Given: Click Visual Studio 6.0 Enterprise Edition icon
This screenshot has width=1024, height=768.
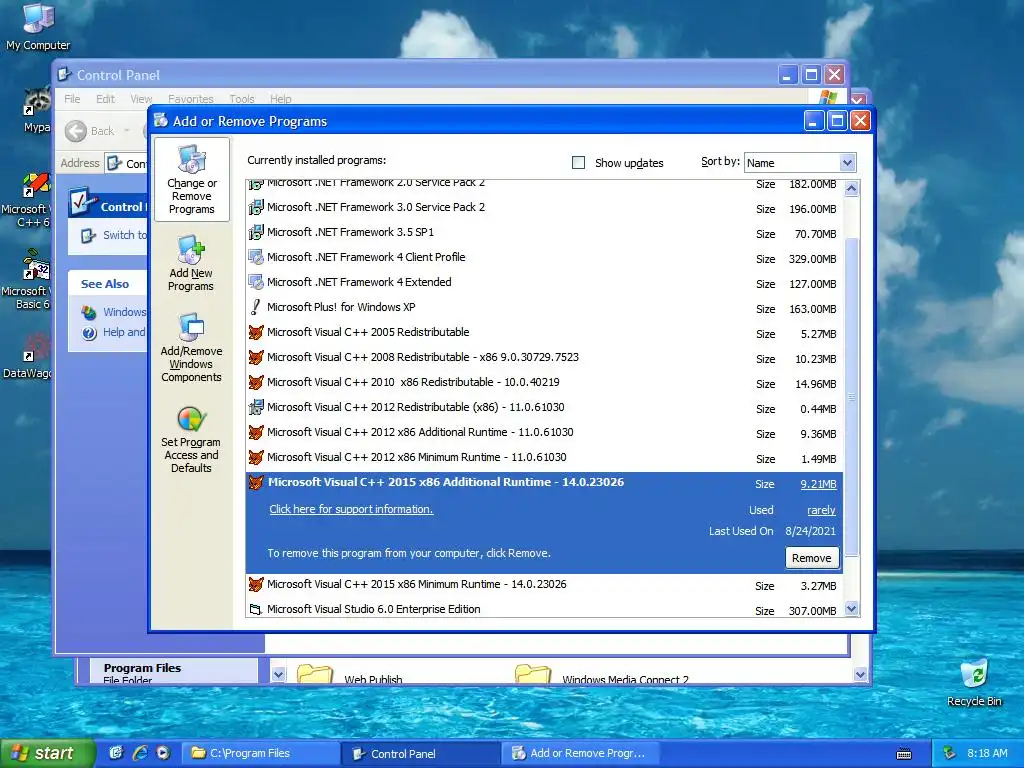Looking at the screenshot, I should coord(256,609).
